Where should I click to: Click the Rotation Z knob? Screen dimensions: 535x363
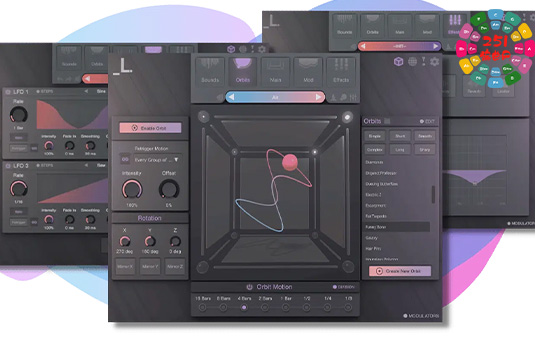[175, 241]
